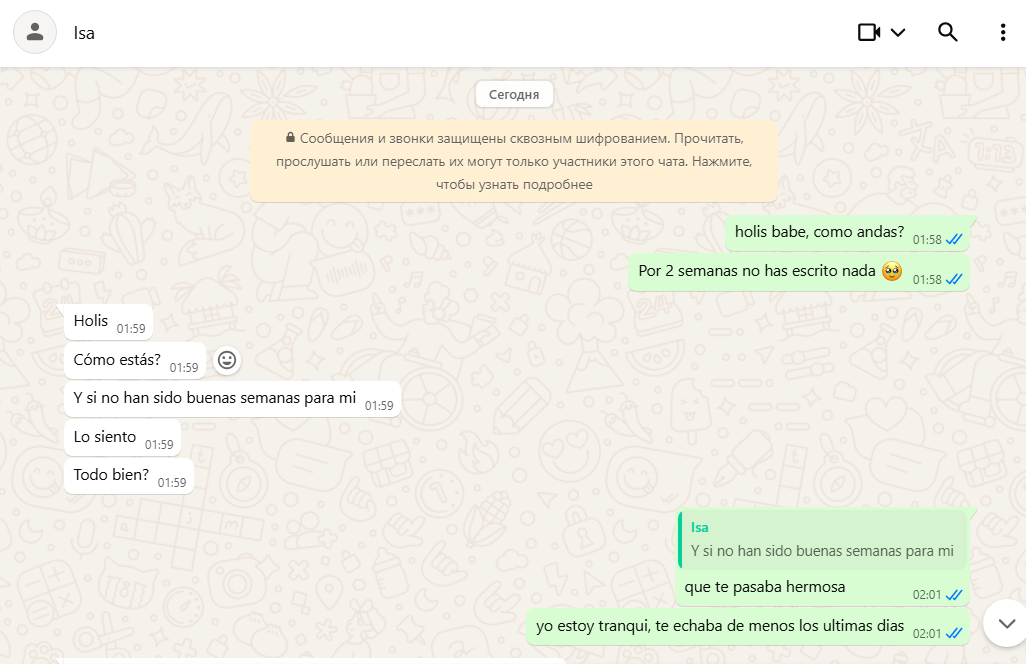Select the 'yo estoy tranqui' sent message
Viewport: 1026px width, 664px height.
pyautogui.click(x=748, y=627)
